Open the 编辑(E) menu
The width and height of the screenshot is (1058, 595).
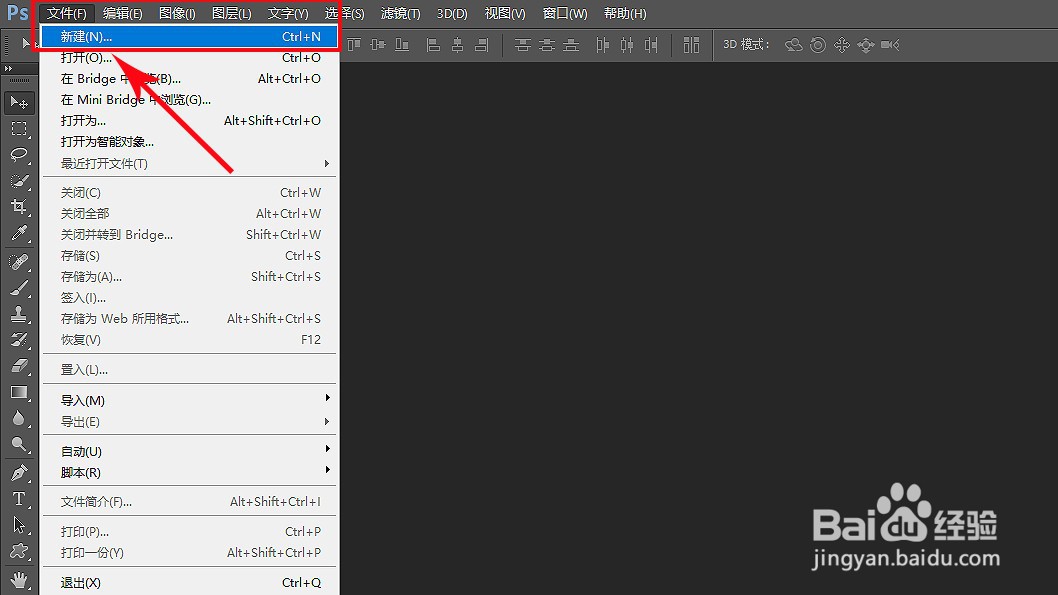(x=123, y=13)
